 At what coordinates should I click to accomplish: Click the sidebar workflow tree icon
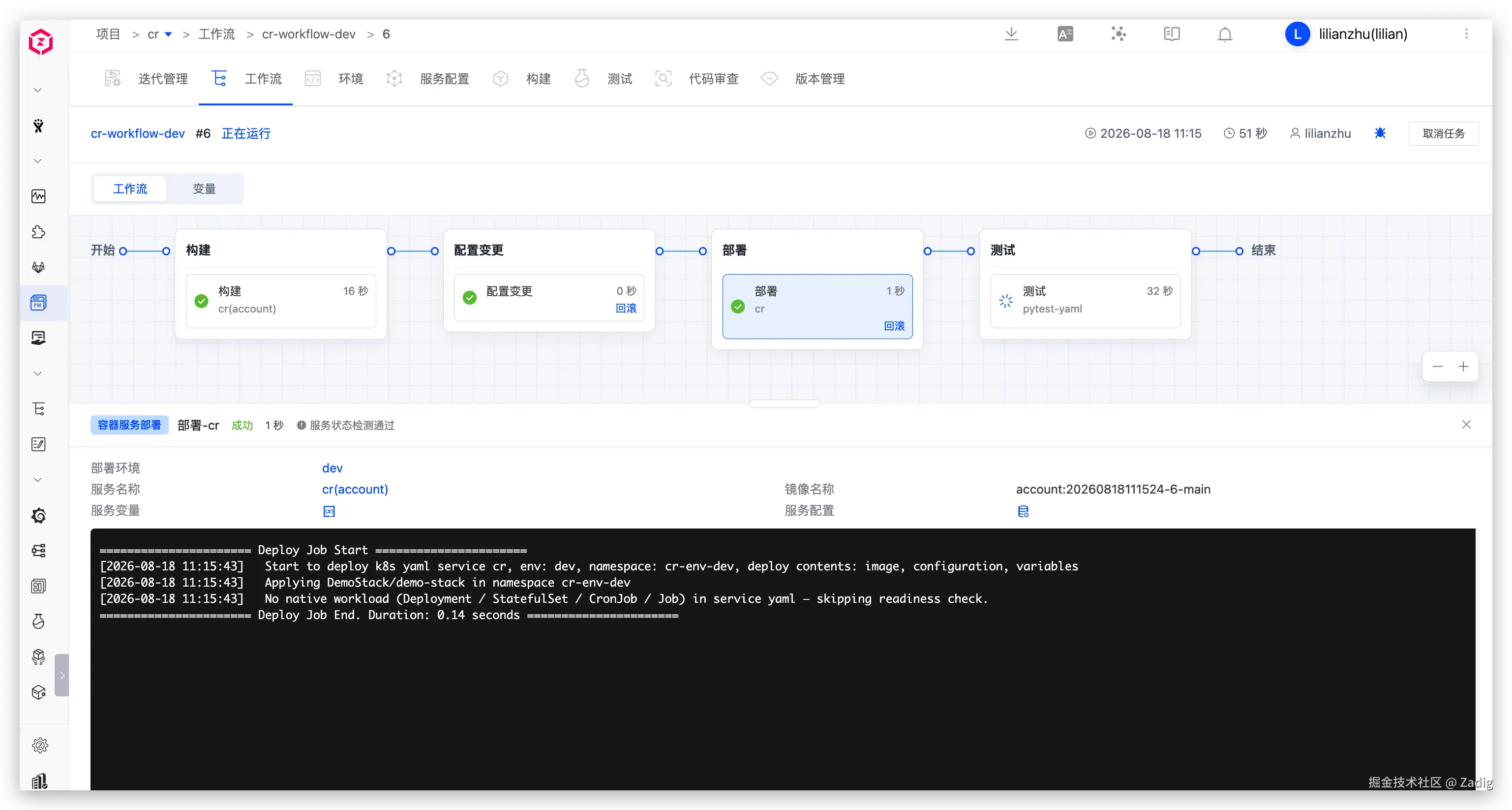[x=39, y=409]
